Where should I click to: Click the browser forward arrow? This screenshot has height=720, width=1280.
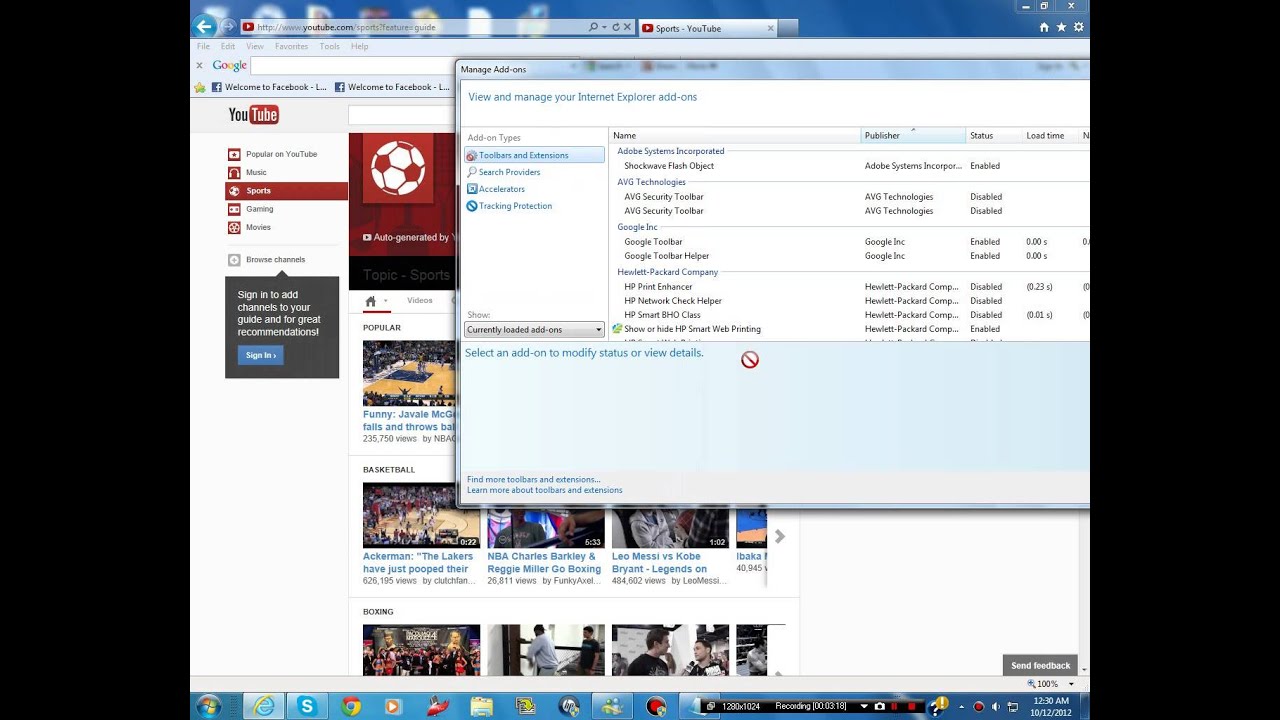click(x=229, y=27)
